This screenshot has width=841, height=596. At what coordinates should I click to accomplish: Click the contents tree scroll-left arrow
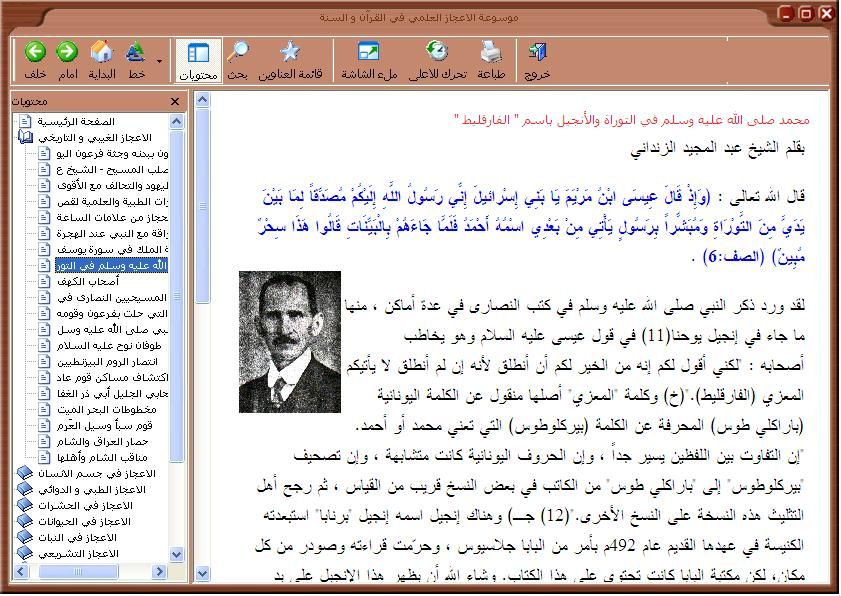point(21,572)
